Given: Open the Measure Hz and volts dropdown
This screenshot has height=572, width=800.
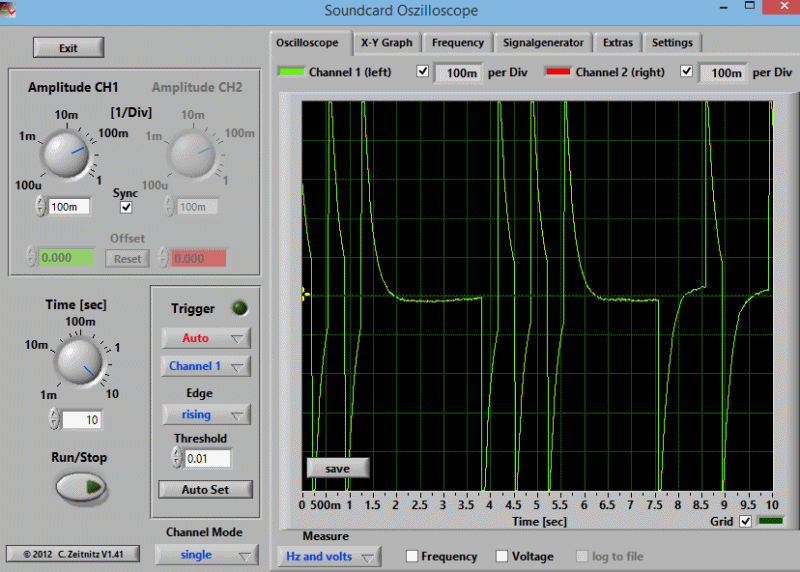Looking at the screenshot, I should [329, 556].
